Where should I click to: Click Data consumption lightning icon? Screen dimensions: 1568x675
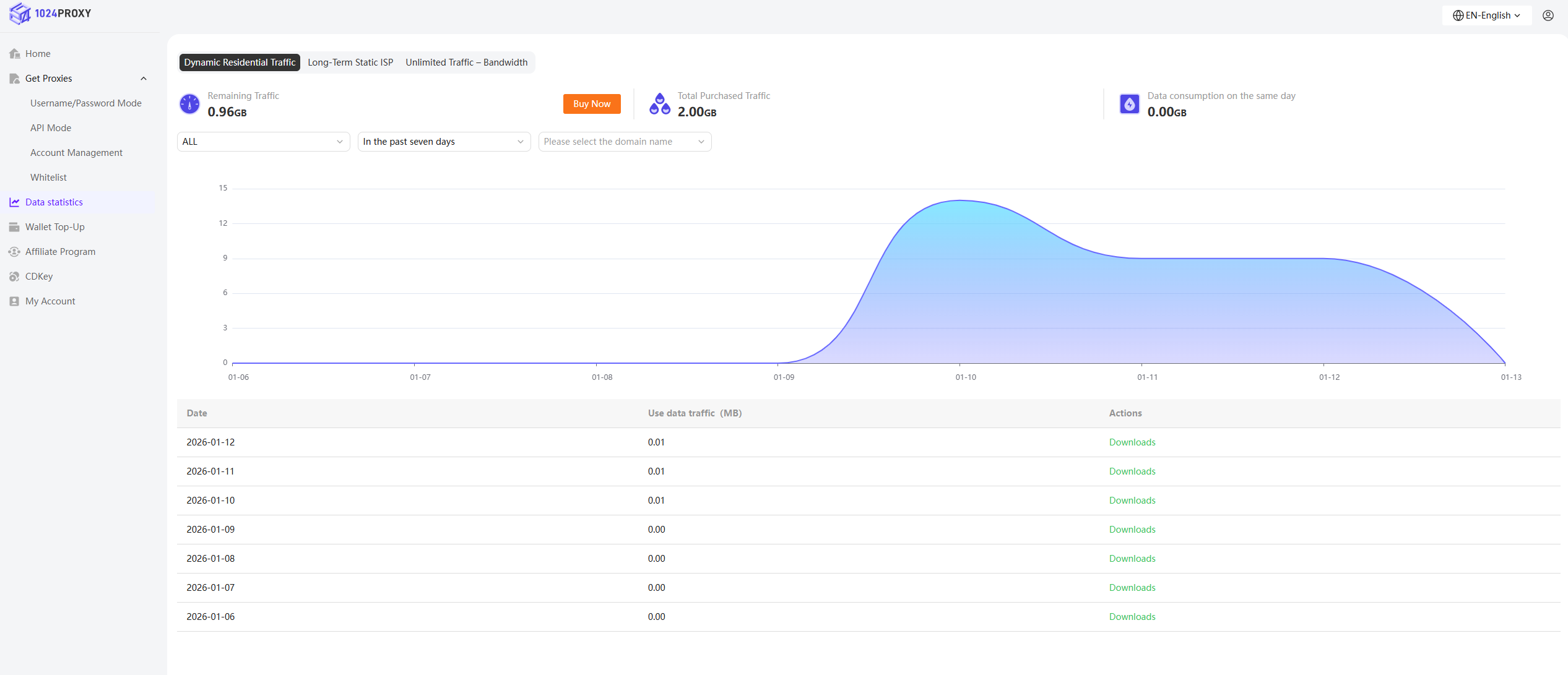point(1129,104)
